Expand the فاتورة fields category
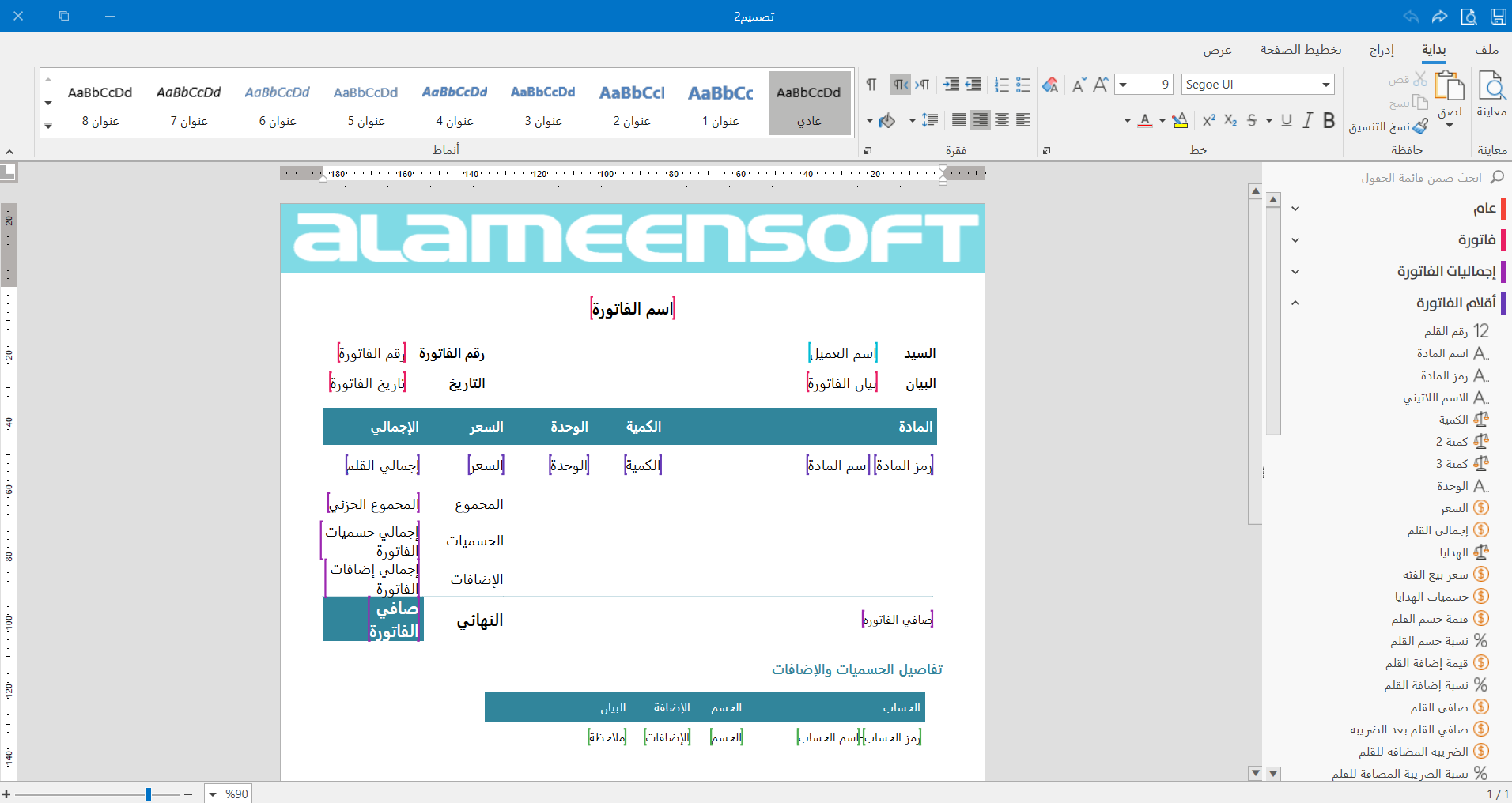The image size is (1512, 803). [x=1295, y=240]
